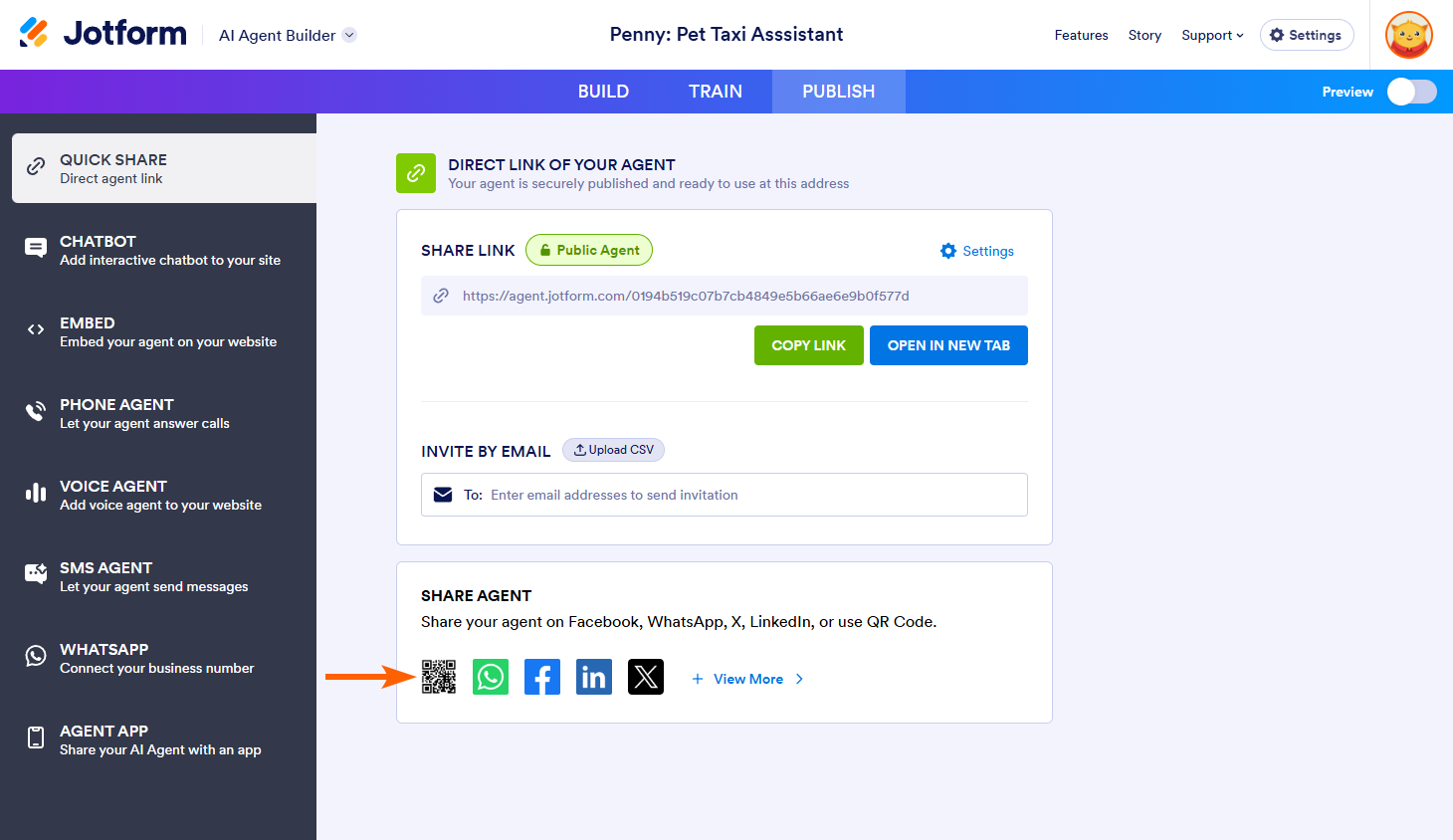Image resolution: width=1453 pixels, height=840 pixels.
Task: Click the user avatar icon
Action: click(1408, 35)
